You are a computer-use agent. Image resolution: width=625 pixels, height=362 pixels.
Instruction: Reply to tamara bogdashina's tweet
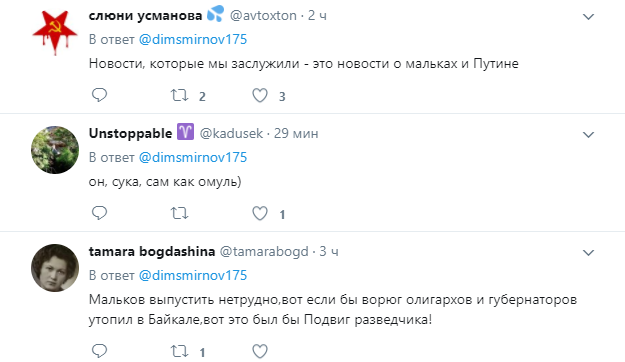(x=99, y=351)
